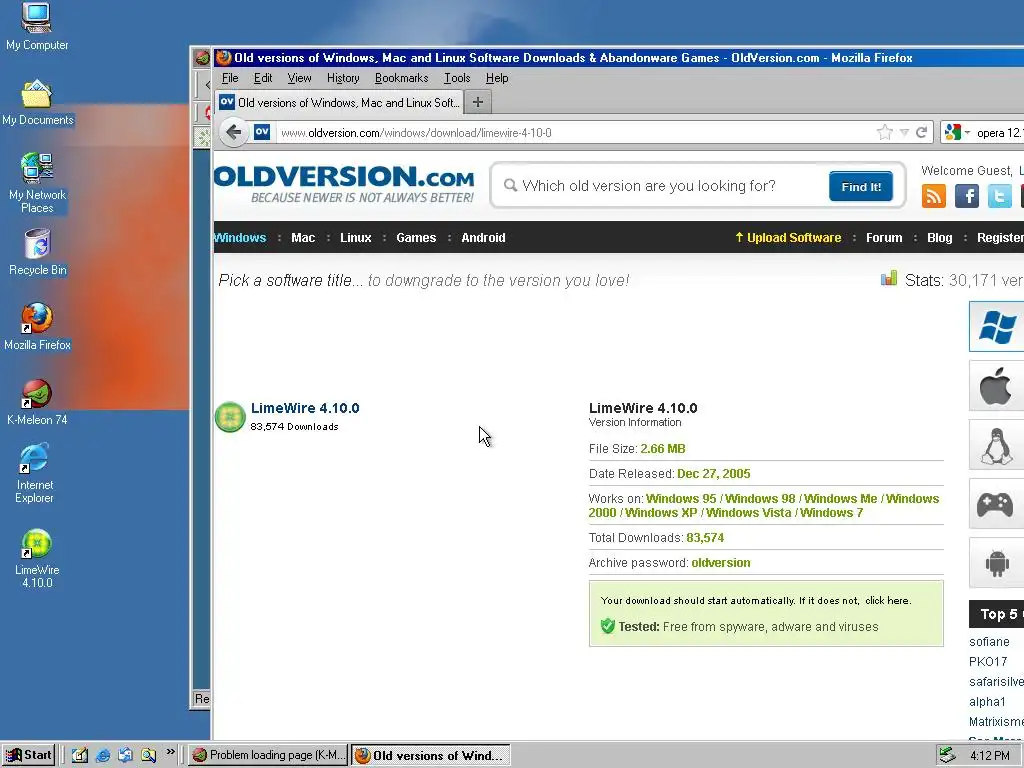Open a new tab with the plus button
This screenshot has width=1024, height=768.
tap(478, 103)
